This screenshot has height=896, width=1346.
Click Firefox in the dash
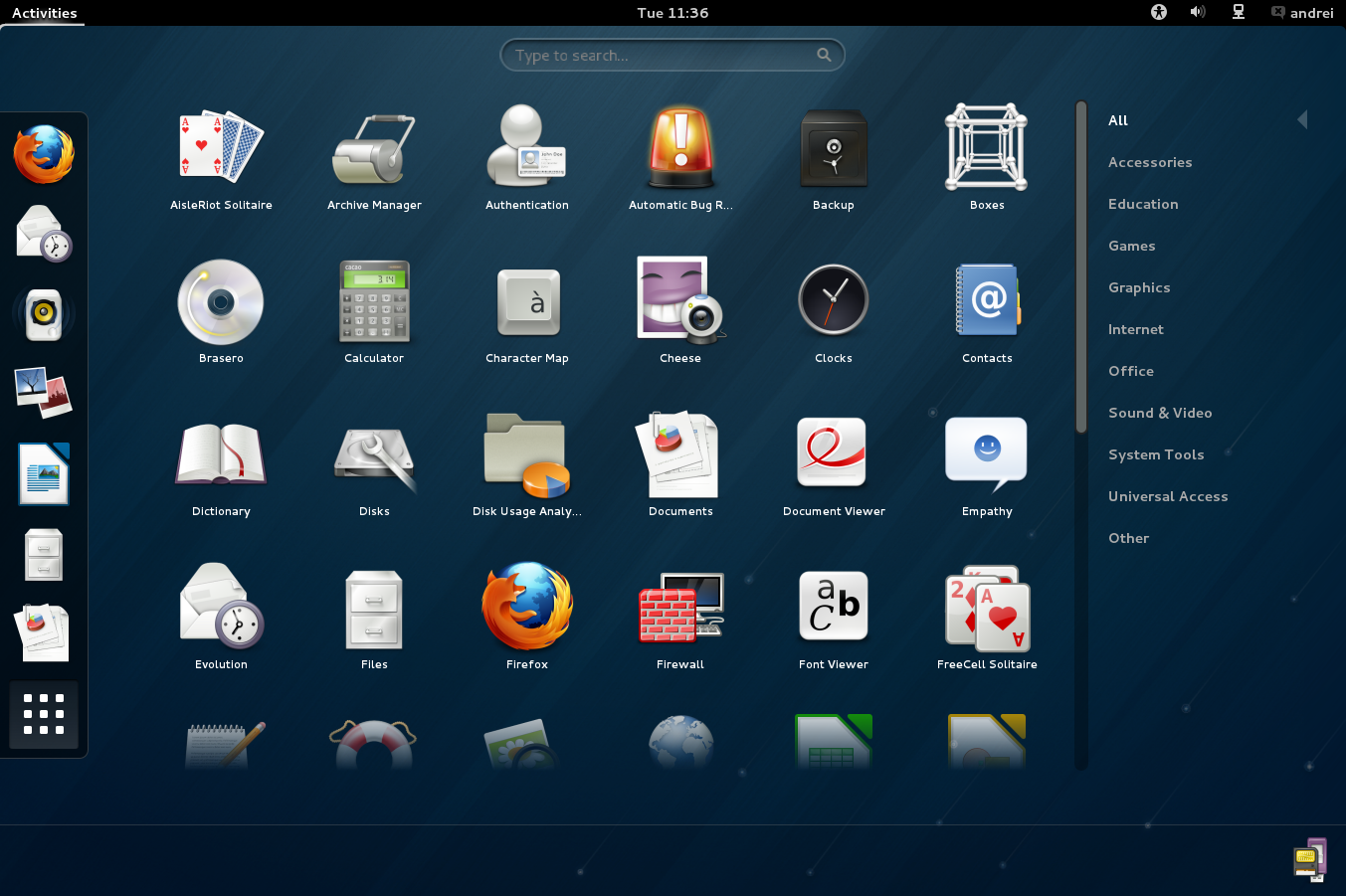pyautogui.click(x=44, y=154)
